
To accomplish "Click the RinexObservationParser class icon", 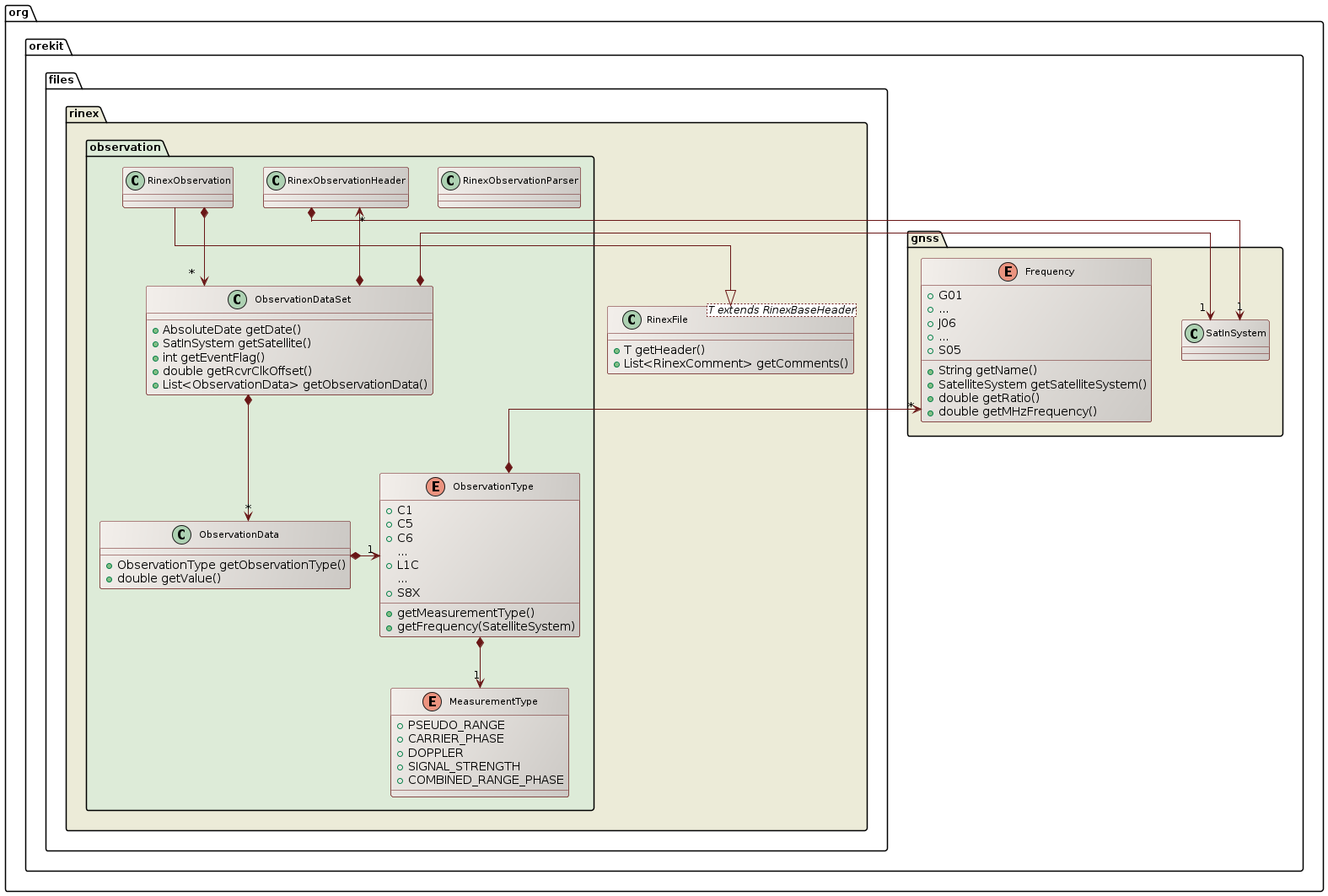I will click(450, 180).
